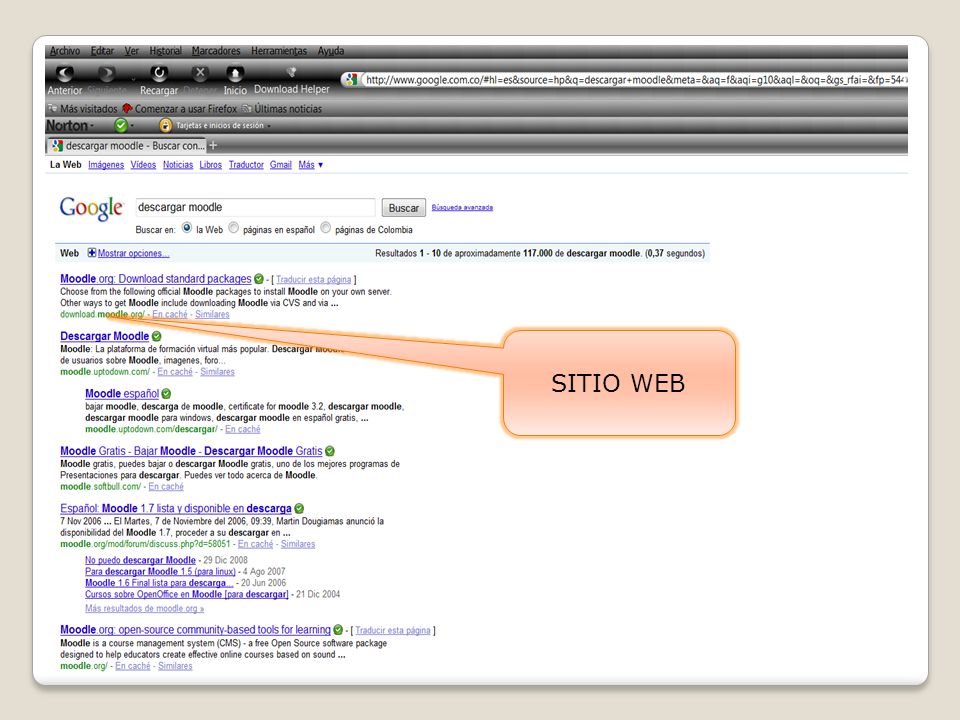Screen dimensions: 960x720
Task: Open dropdown arrow beside Norton green checkmark
Action: tap(132, 126)
